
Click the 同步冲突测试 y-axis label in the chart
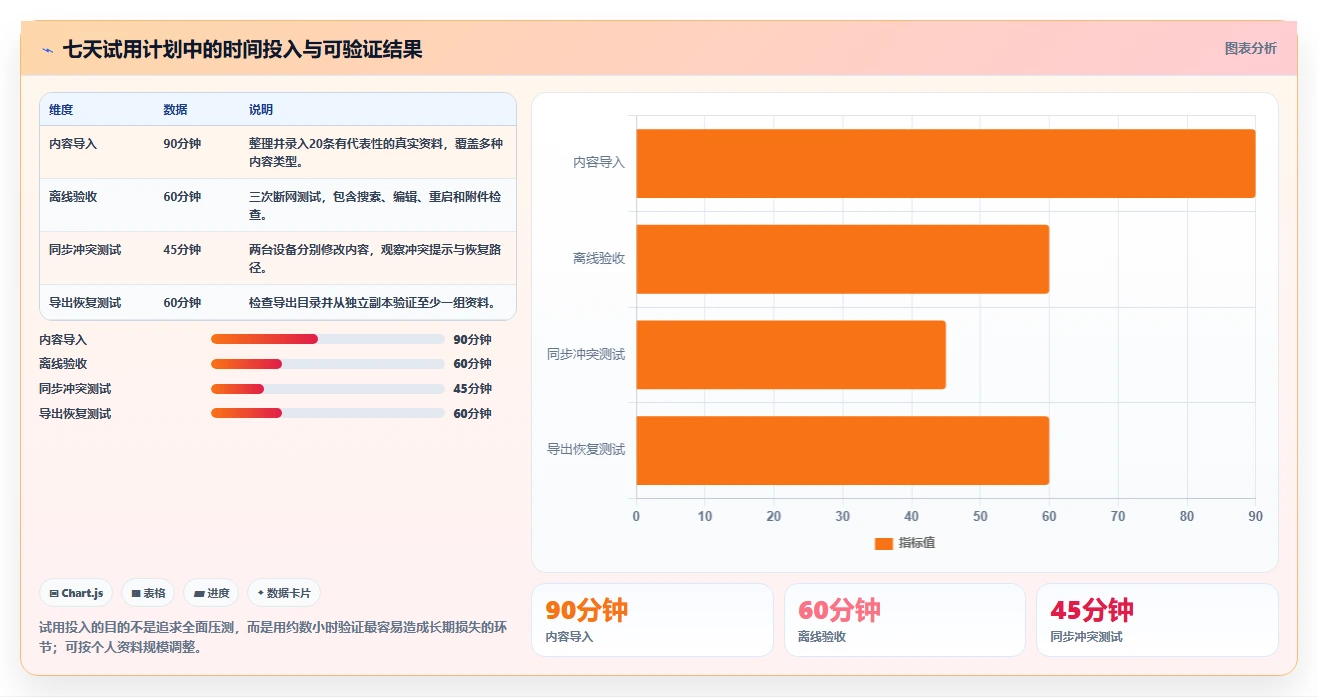coord(586,354)
